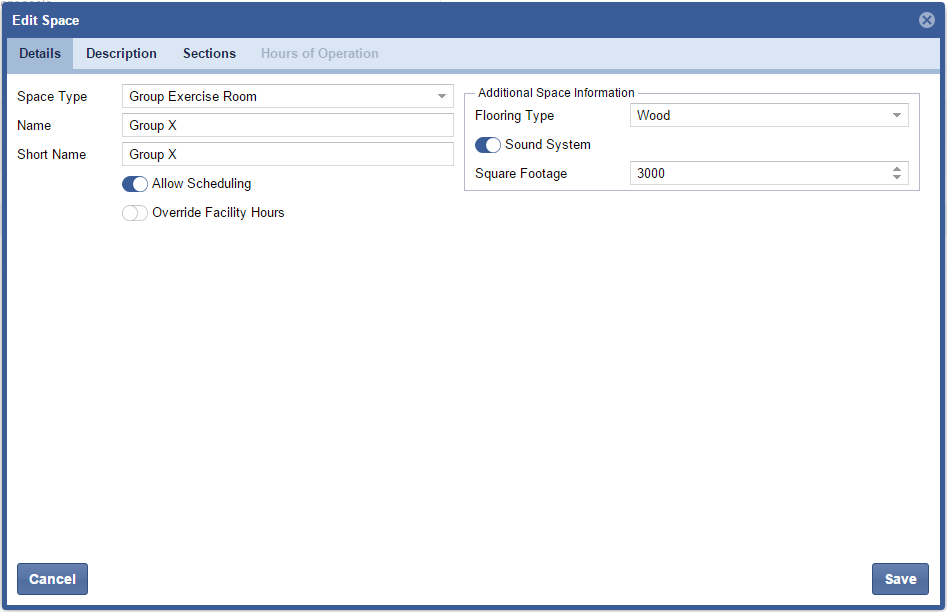The width and height of the screenshot is (947, 612).
Task: Decrease Square Footage with down arrow
Action: click(897, 178)
